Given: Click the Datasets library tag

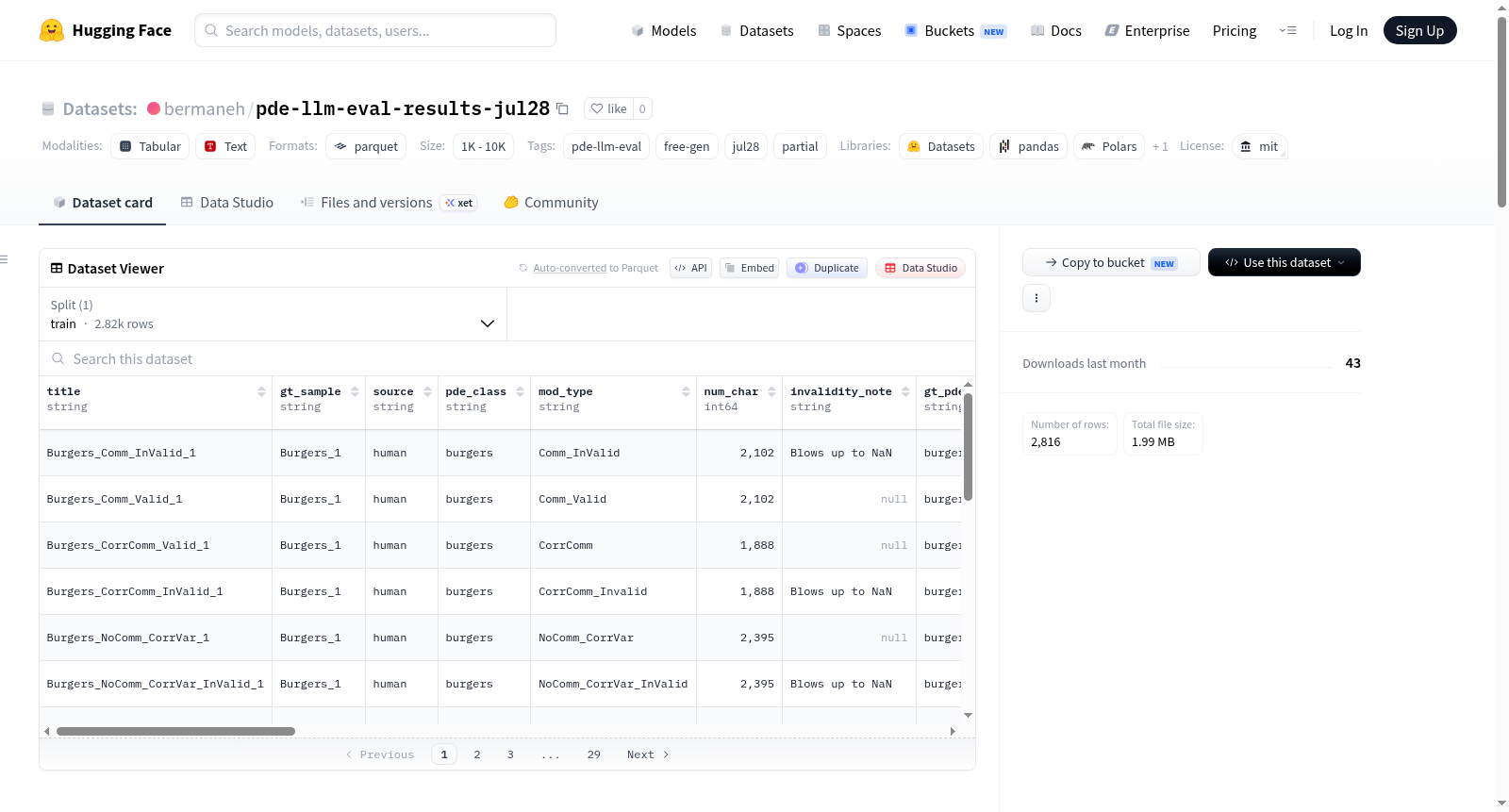Looking at the screenshot, I should point(941,146).
